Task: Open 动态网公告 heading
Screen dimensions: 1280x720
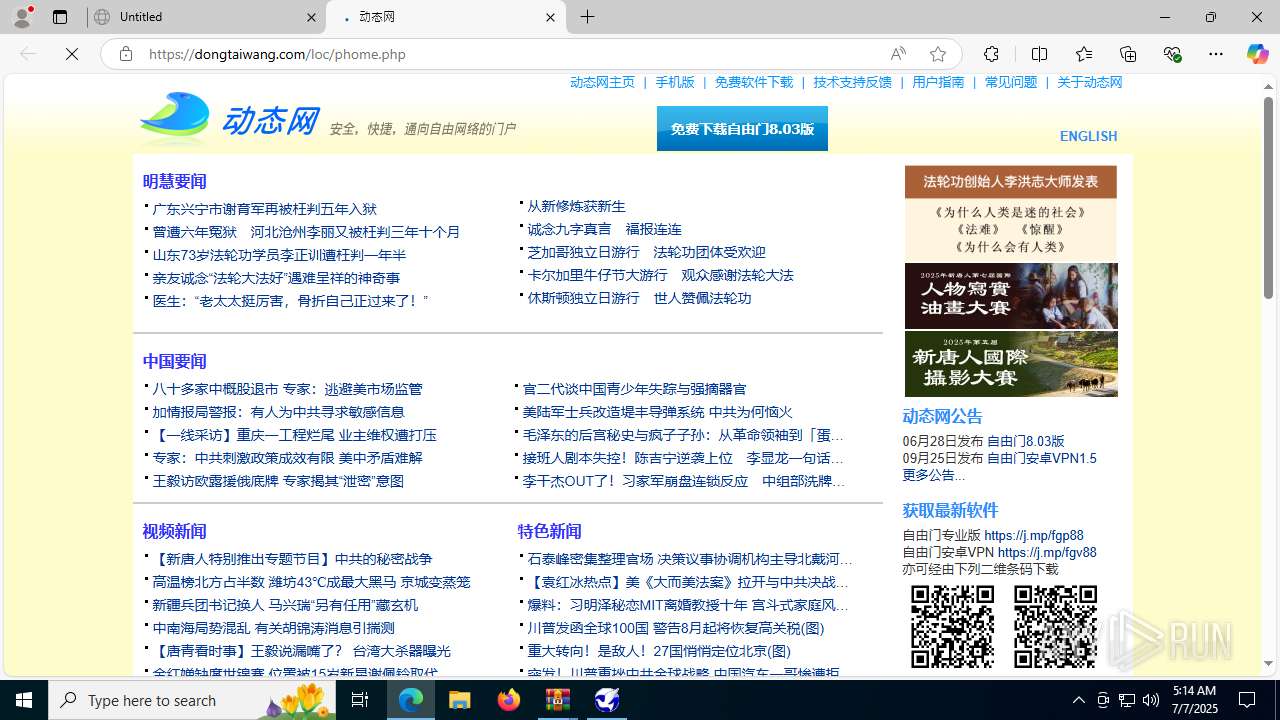Action: [x=942, y=416]
